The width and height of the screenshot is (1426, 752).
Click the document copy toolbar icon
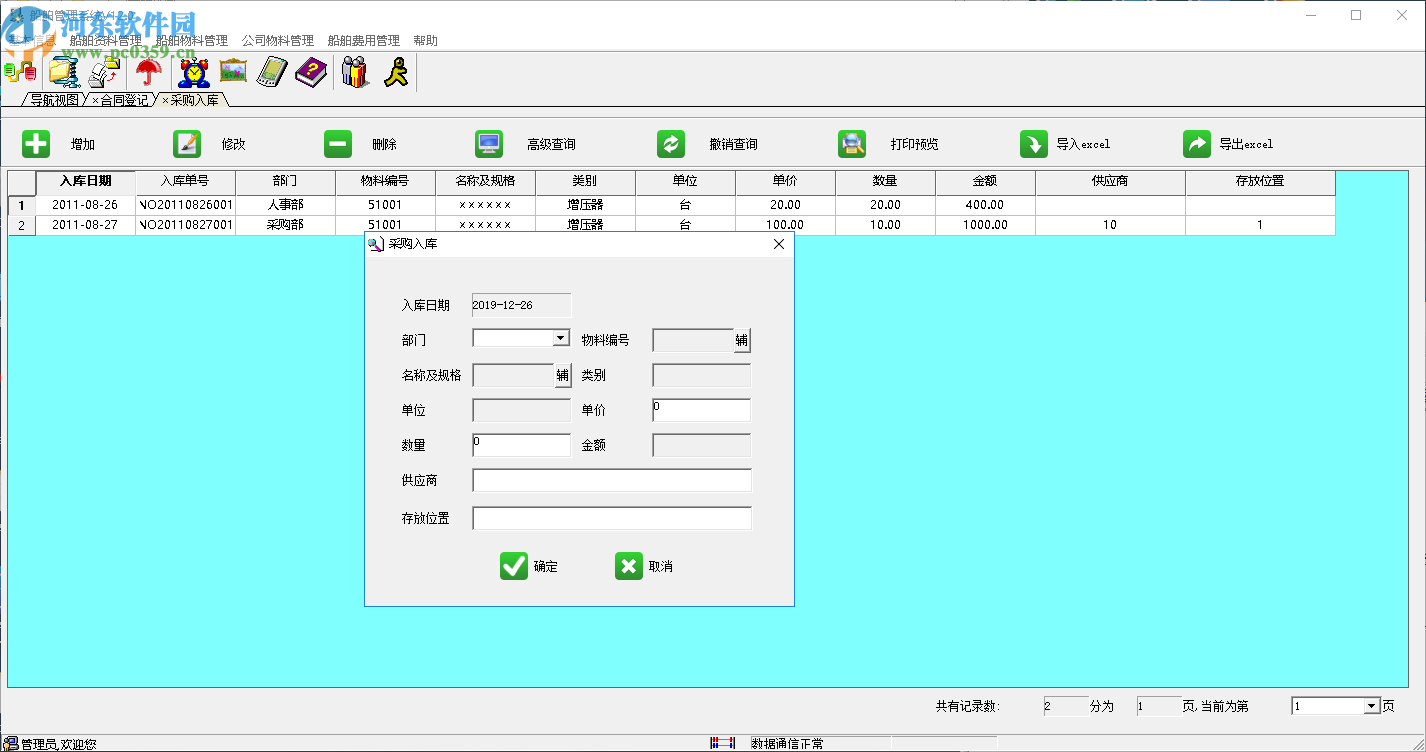coord(106,72)
